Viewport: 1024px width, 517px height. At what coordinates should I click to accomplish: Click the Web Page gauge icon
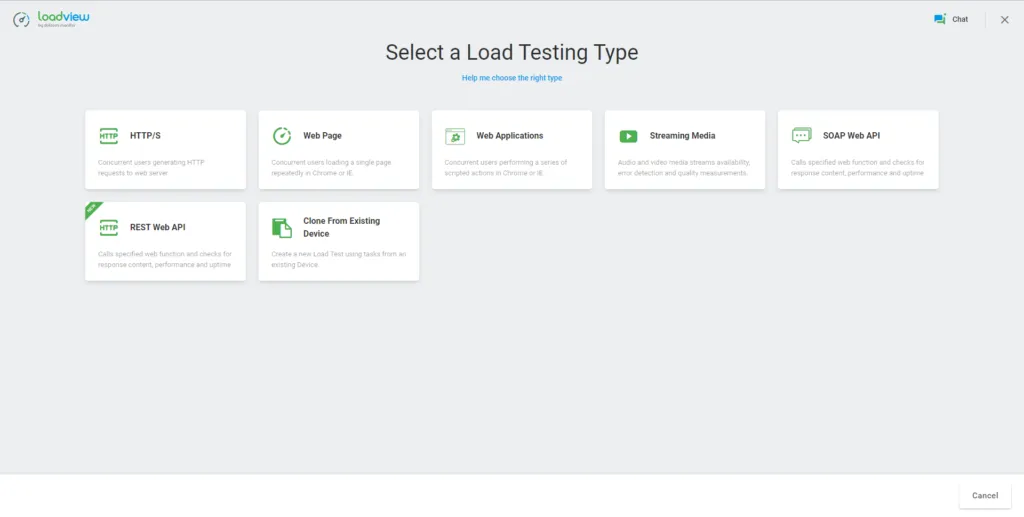point(282,136)
